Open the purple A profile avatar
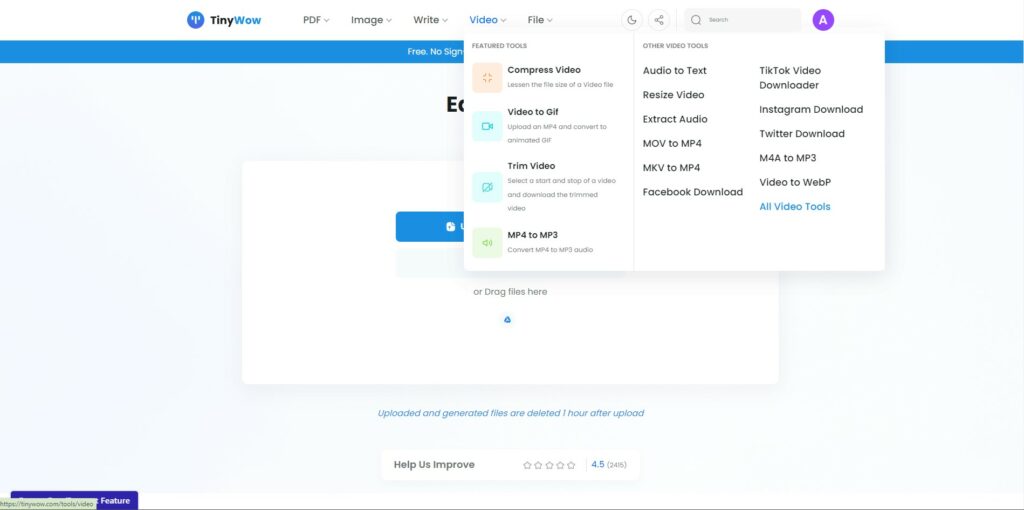 coord(823,20)
